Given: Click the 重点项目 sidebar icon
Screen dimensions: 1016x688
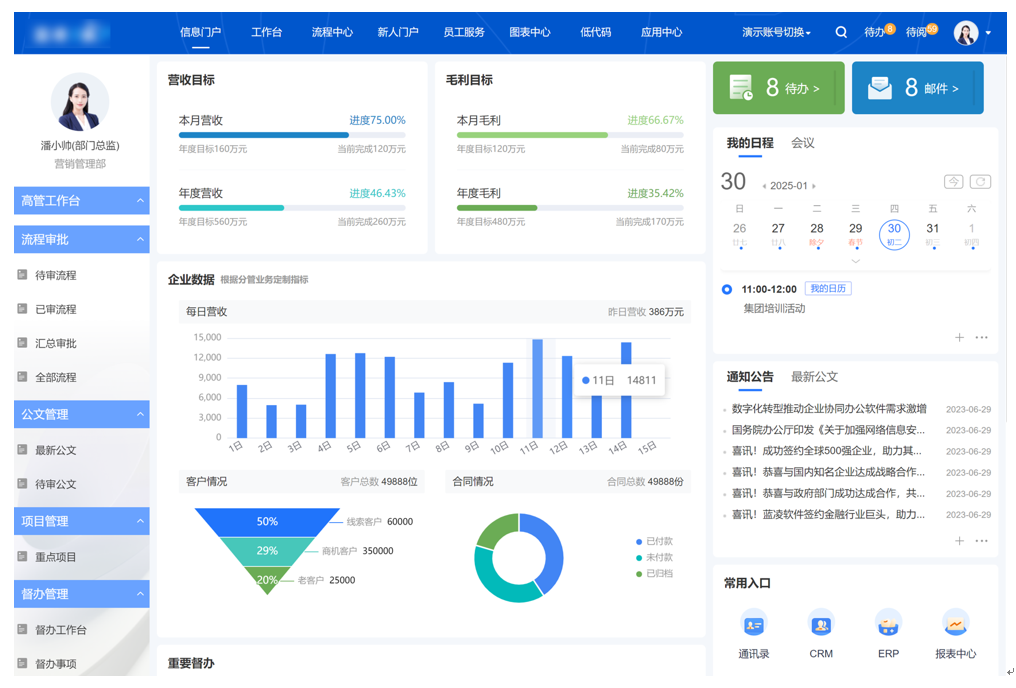Looking at the screenshot, I should 22,556.
